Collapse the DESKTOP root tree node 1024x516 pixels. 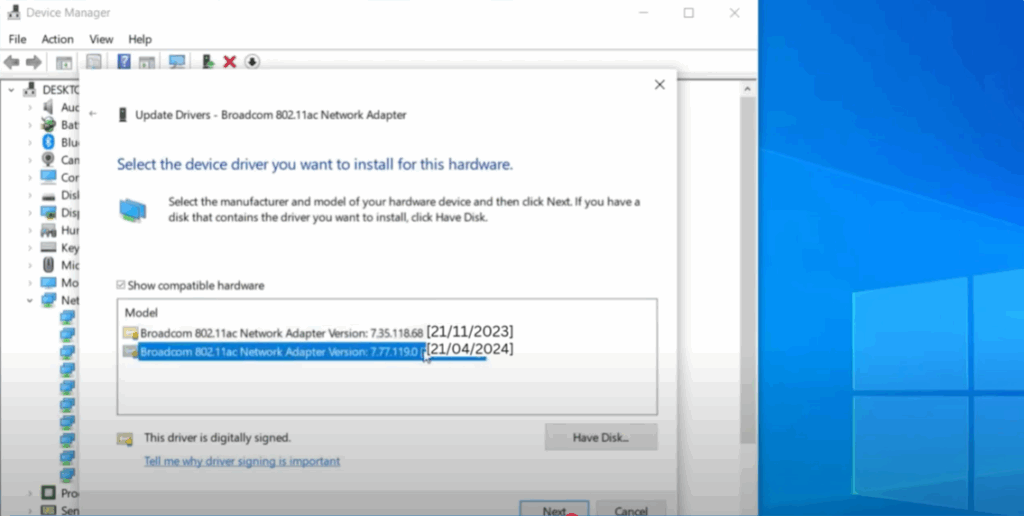click(x=11, y=89)
